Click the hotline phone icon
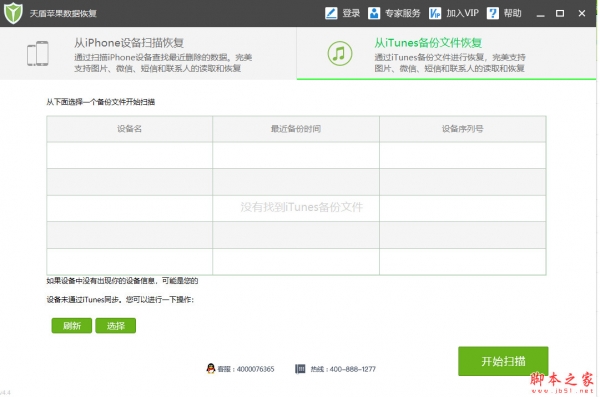 point(300,369)
